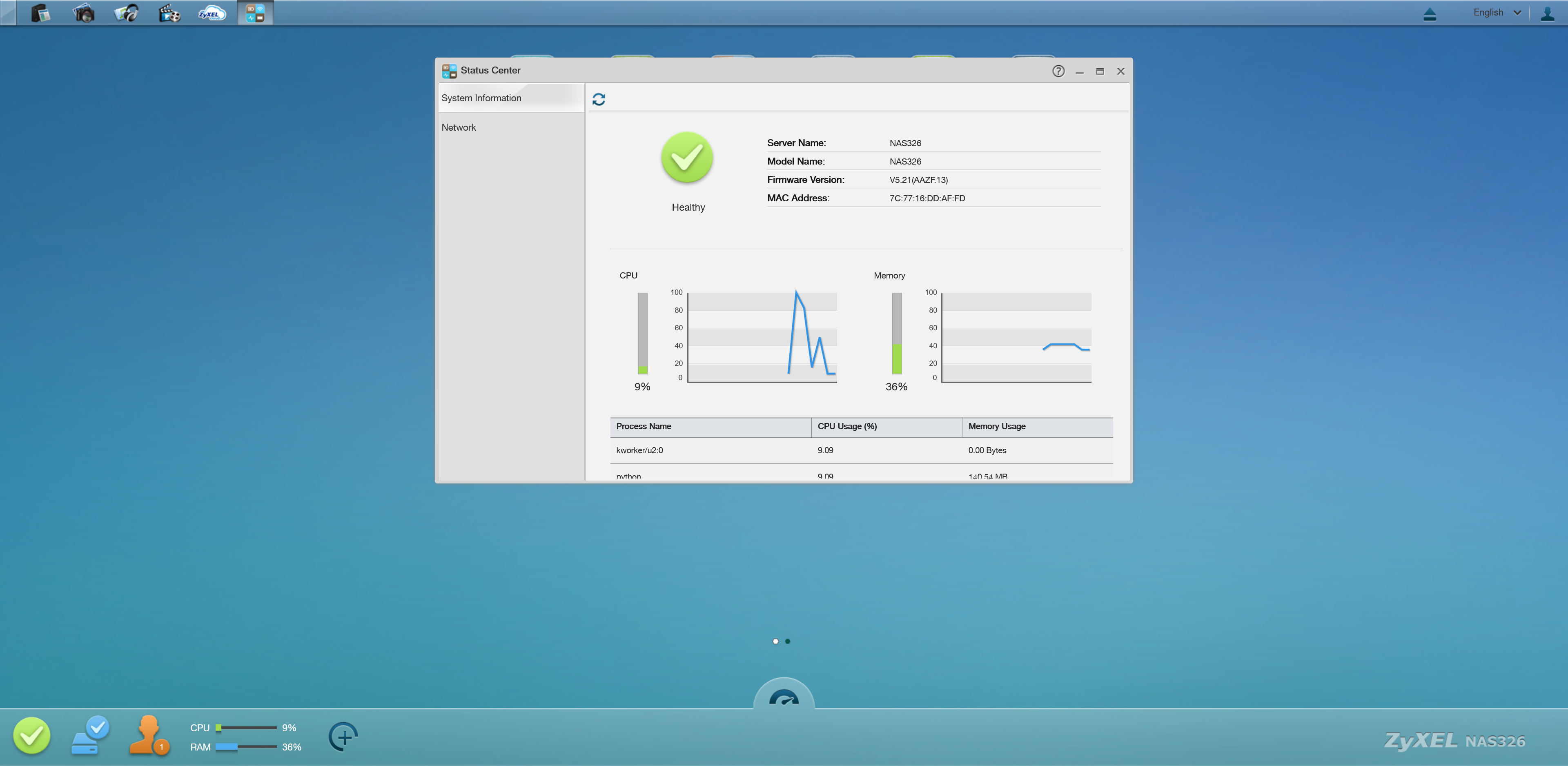1568x766 pixels.
Task: Open the speedometer dashboard tab at bottom
Action: click(784, 695)
